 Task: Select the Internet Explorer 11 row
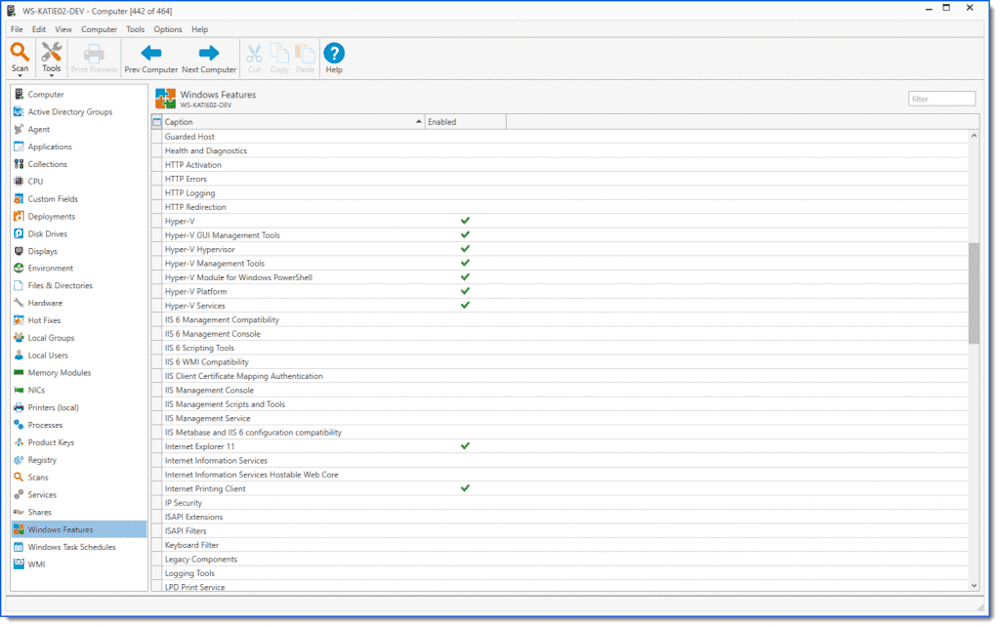[560, 446]
